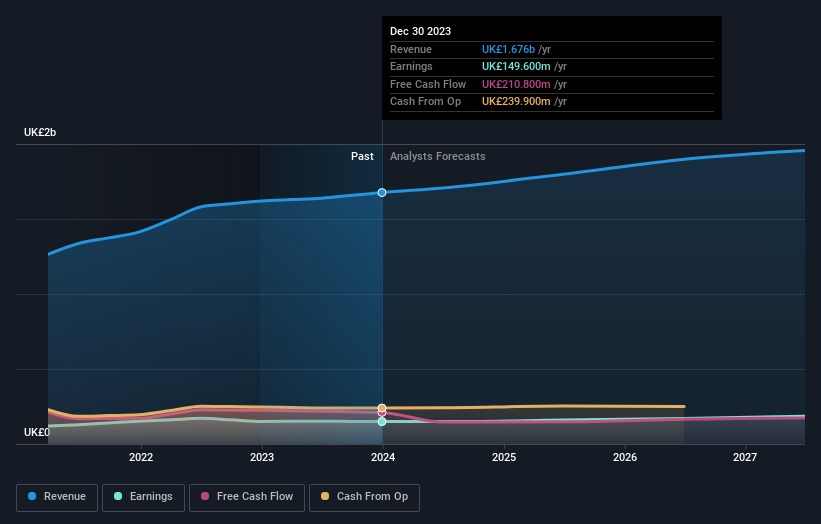Click the UK£239.900m cash from op value

click(x=516, y=102)
